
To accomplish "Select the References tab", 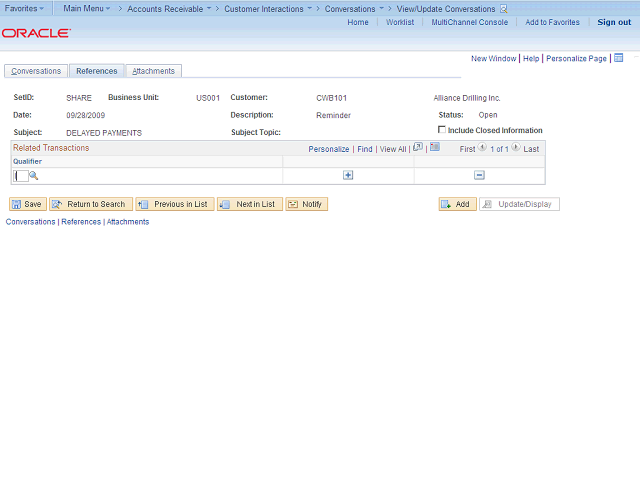I will point(97,71).
